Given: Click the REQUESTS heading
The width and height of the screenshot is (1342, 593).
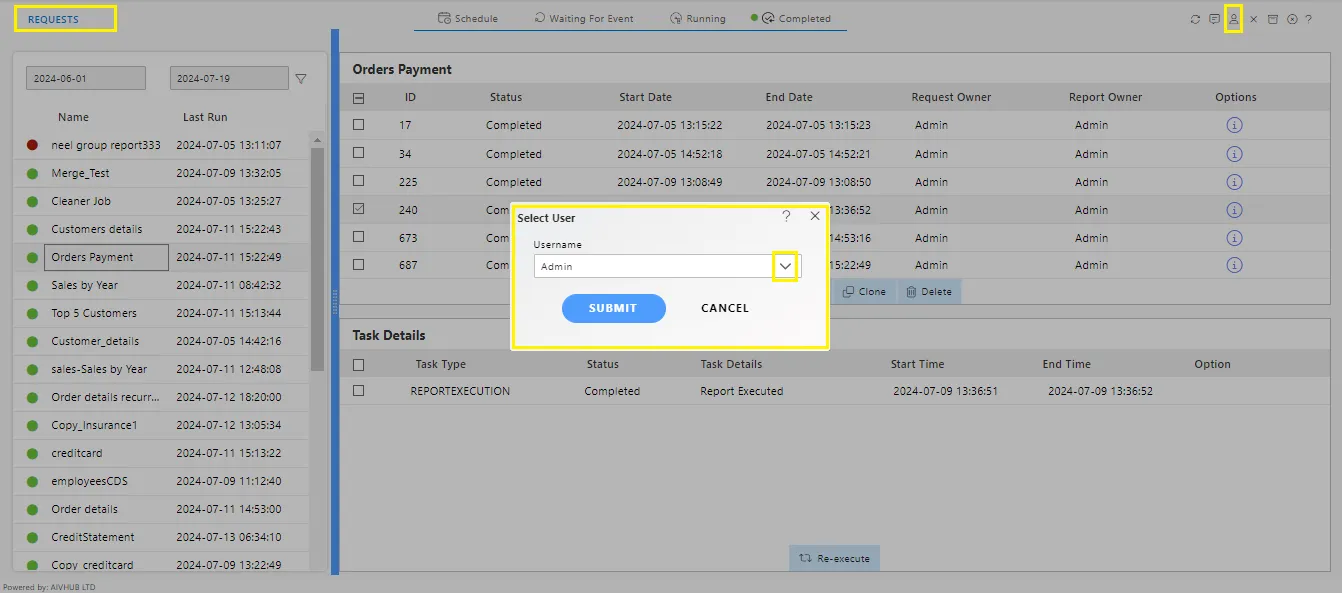Looking at the screenshot, I should coord(53,19).
